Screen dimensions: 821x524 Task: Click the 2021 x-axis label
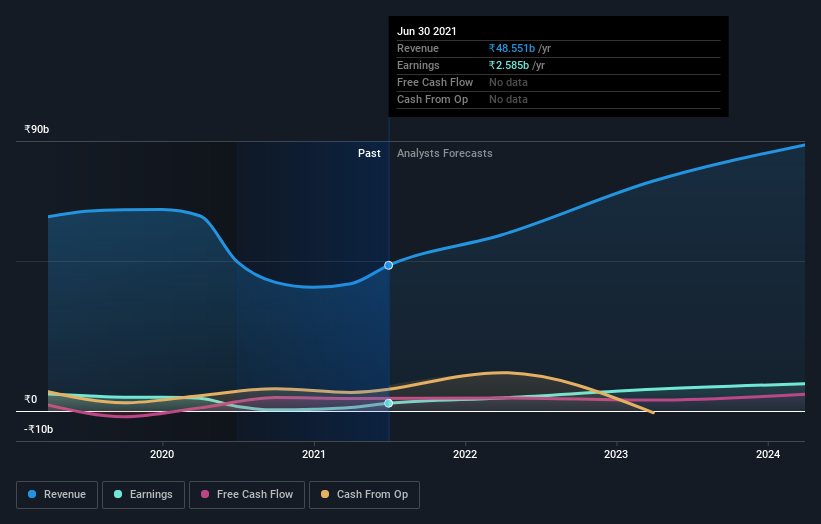[x=314, y=454]
